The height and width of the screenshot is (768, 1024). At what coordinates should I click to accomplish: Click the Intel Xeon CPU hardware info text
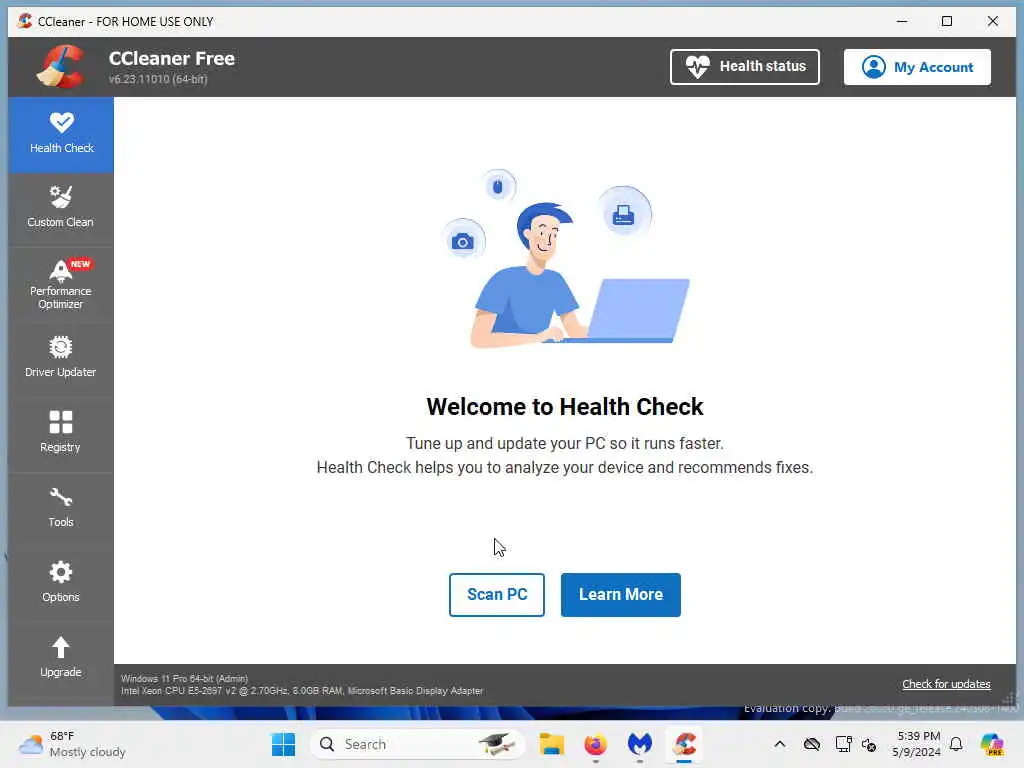pyautogui.click(x=302, y=690)
